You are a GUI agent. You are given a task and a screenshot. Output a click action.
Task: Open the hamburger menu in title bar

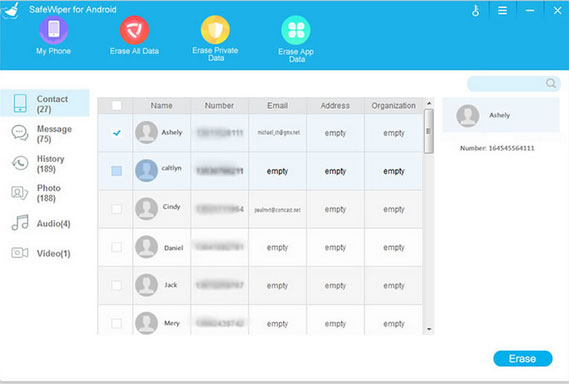pyautogui.click(x=503, y=11)
